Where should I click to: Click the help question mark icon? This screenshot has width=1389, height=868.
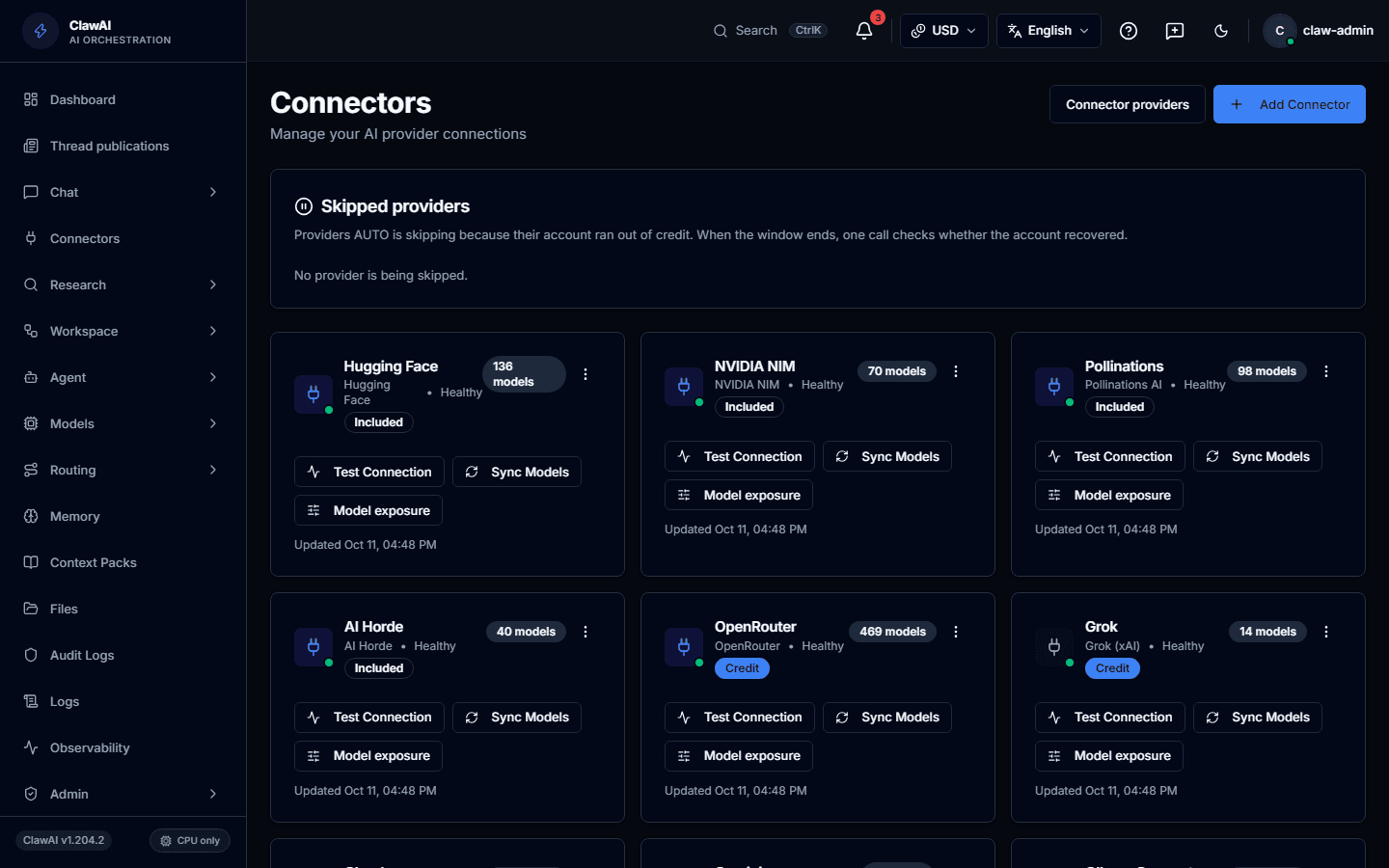[1129, 31]
